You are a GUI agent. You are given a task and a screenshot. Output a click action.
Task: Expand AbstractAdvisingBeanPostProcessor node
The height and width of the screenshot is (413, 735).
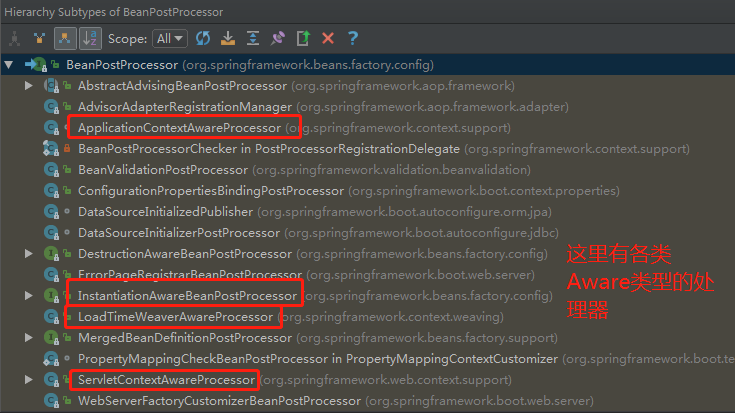point(29,86)
